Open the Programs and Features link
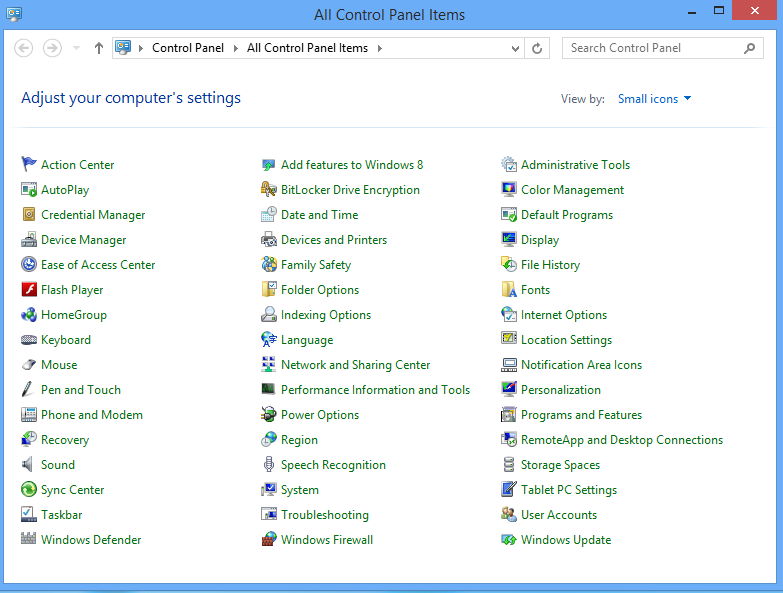Image resolution: width=783 pixels, height=593 pixels. point(581,415)
